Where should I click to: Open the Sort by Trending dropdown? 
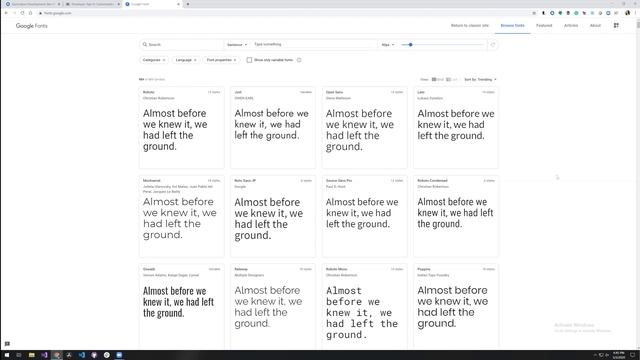click(480, 80)
